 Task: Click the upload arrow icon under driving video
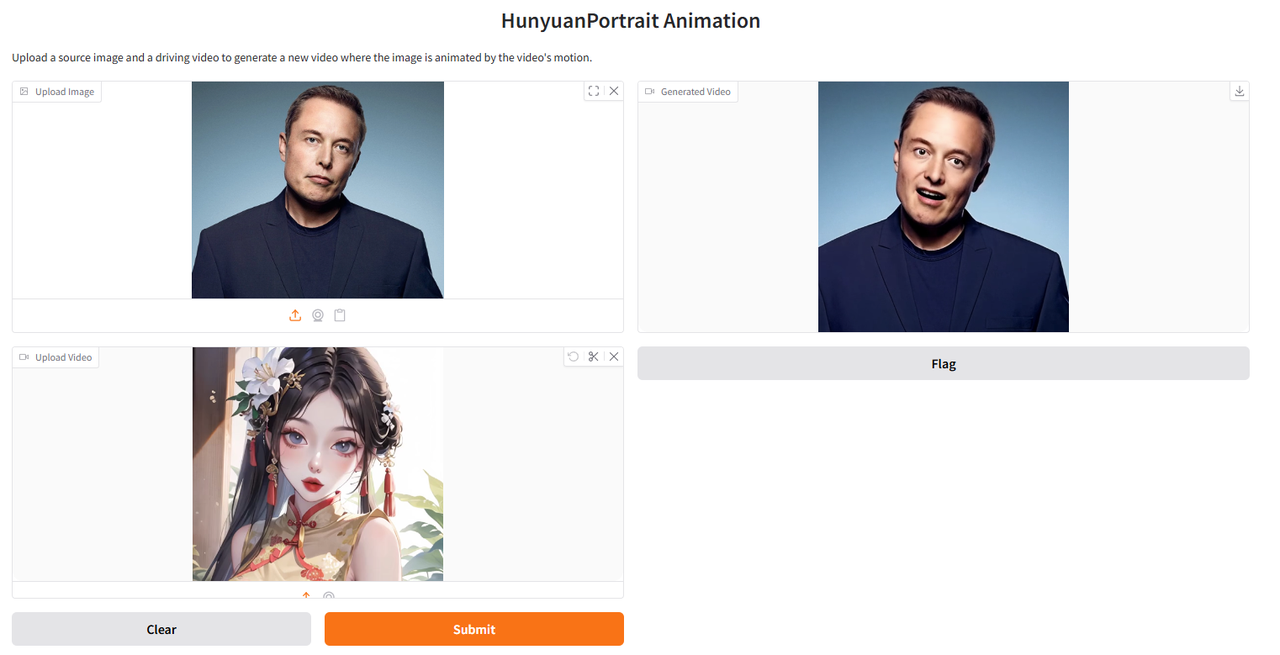tap(306, 595)
